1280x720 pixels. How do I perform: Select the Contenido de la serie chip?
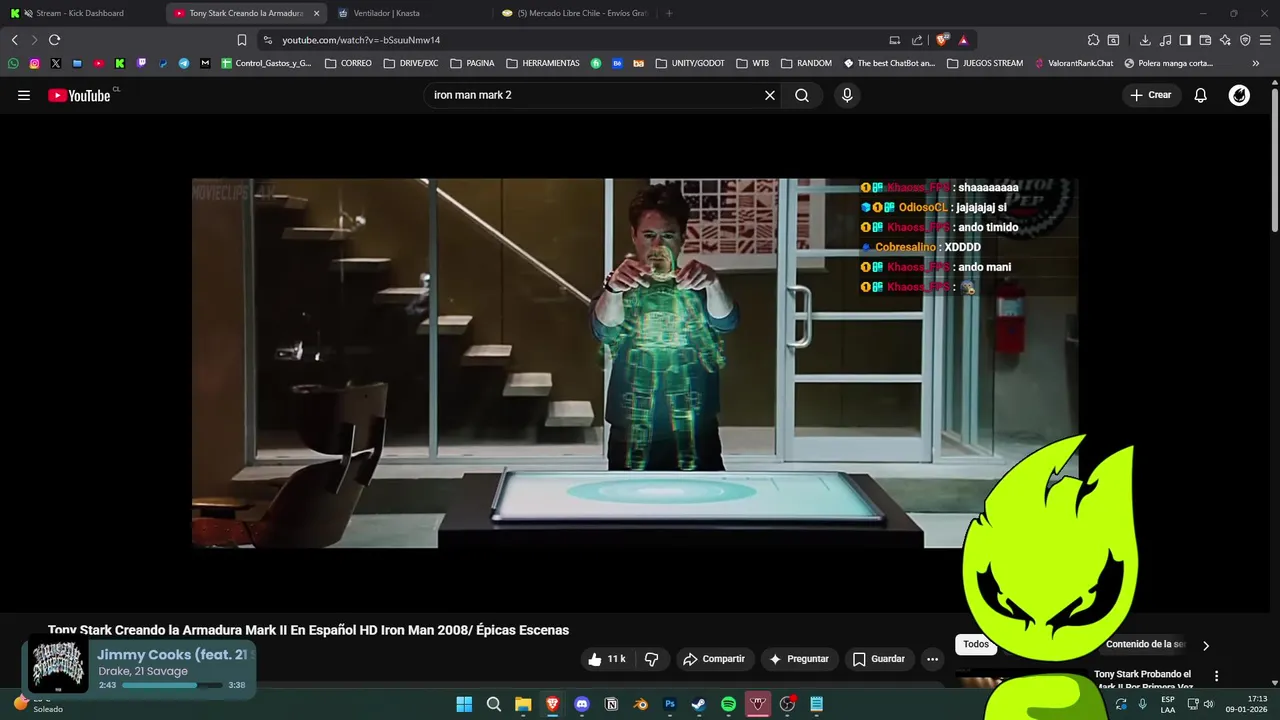1146,644
